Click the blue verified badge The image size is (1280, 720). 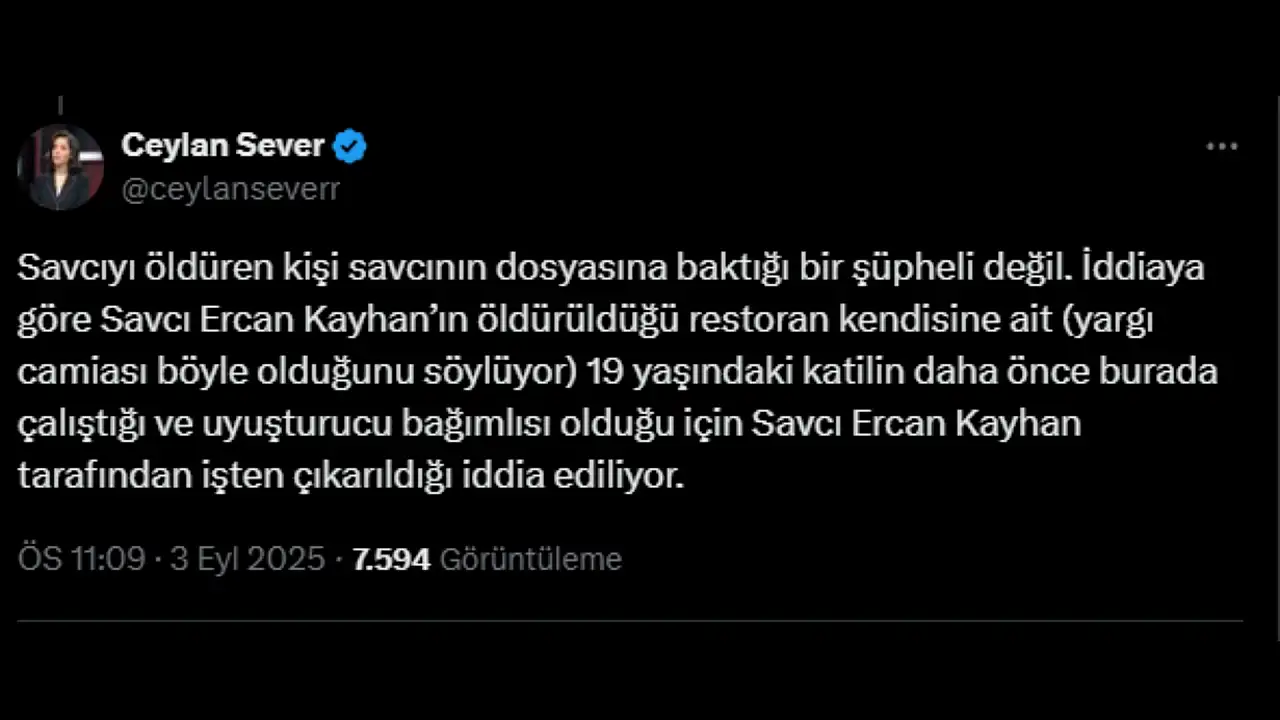point(350,147)
